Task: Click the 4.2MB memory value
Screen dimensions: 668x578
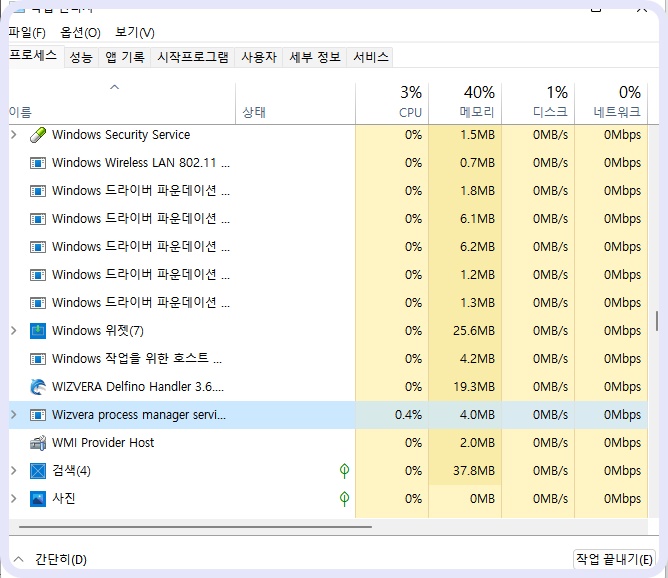Action: click(x=477, y=359)
